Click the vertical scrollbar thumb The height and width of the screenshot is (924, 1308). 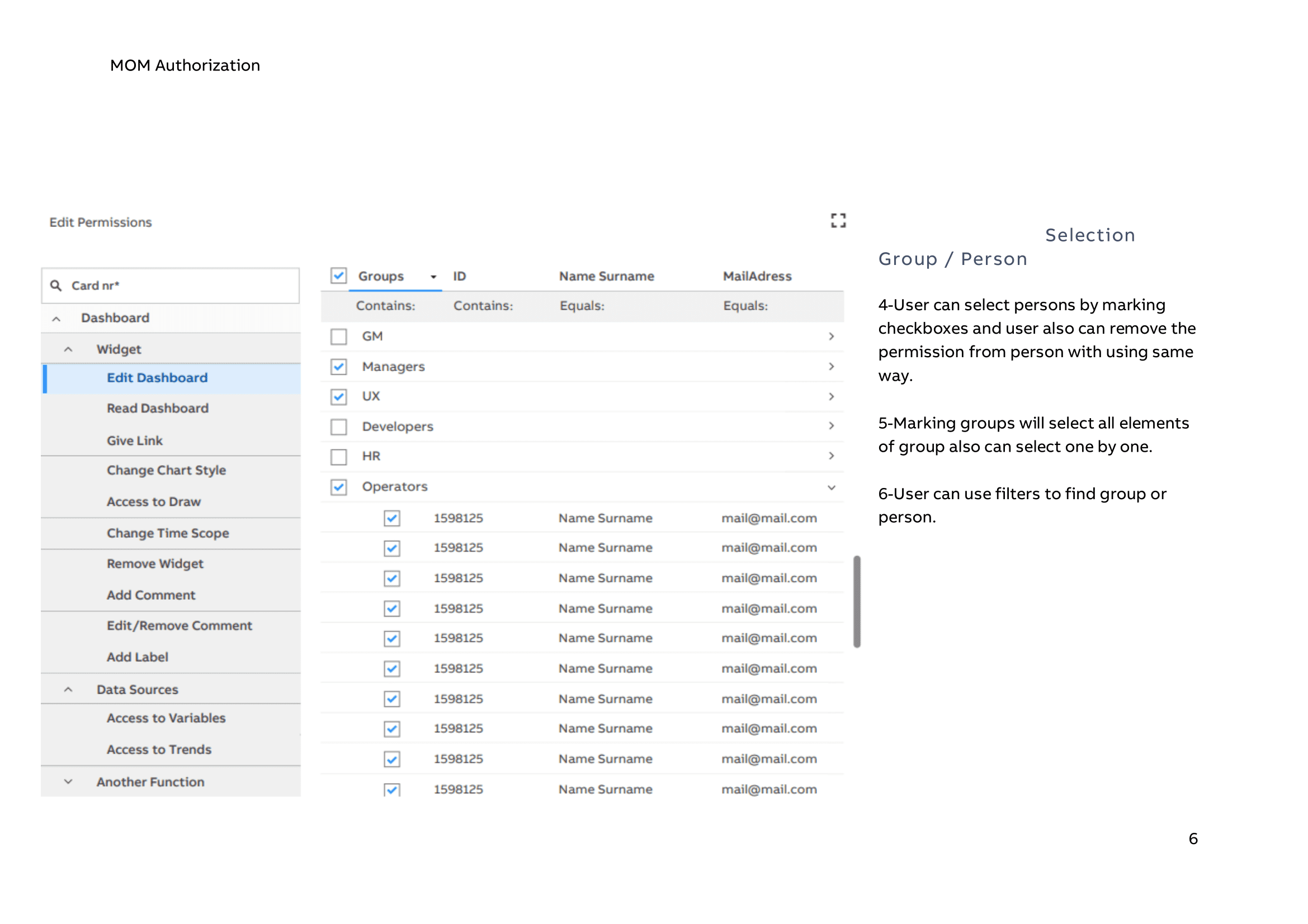click(x=856, y=601)
